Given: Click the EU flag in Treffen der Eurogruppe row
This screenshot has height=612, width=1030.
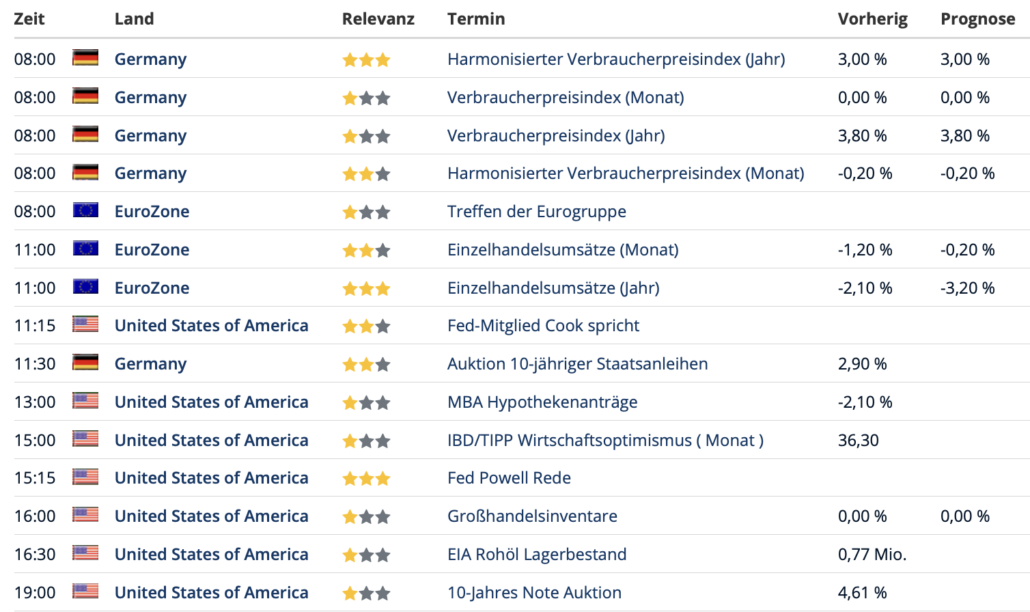Looking at the screenshot, I should [85, 210].
